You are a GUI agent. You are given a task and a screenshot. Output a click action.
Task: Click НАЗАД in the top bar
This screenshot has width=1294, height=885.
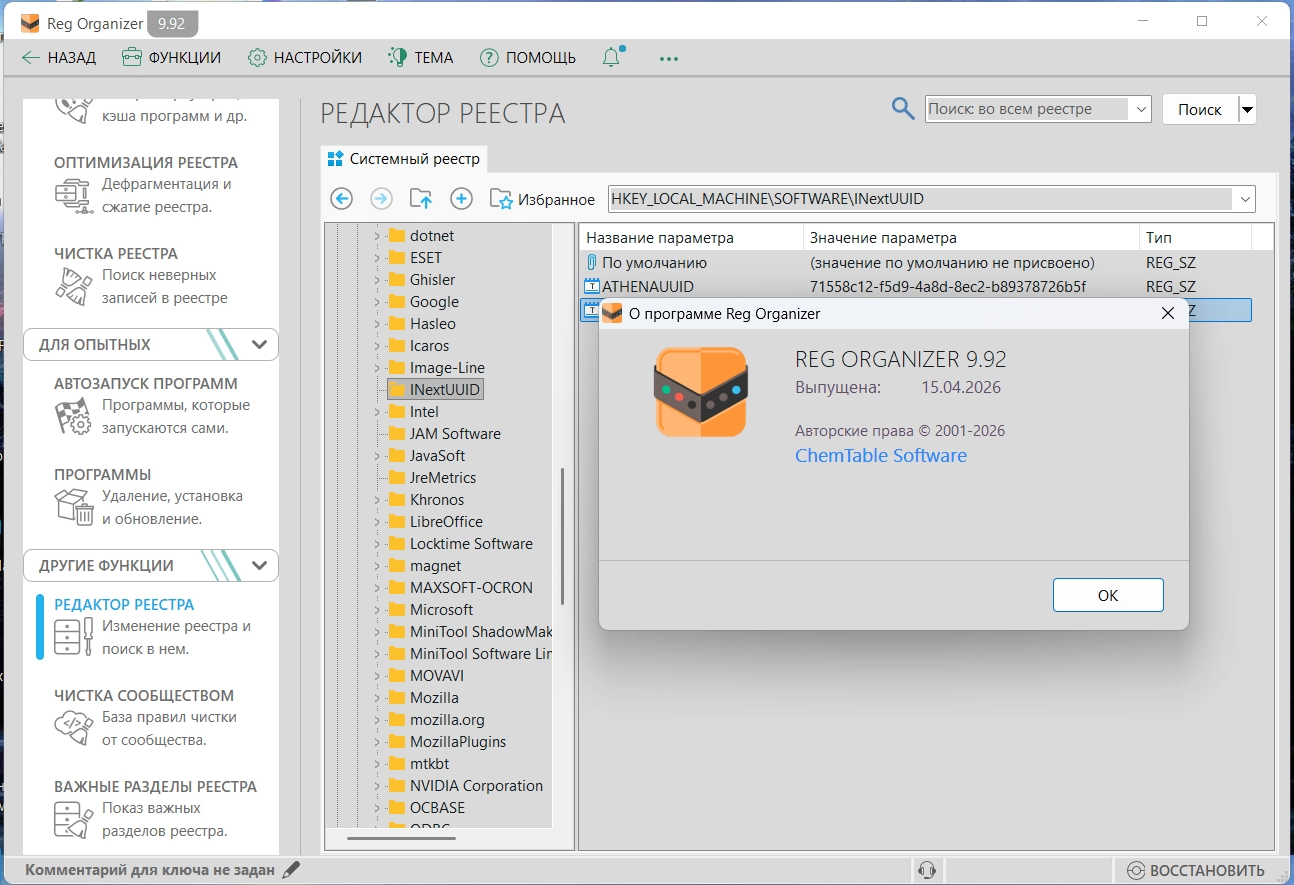click(59, 58)
